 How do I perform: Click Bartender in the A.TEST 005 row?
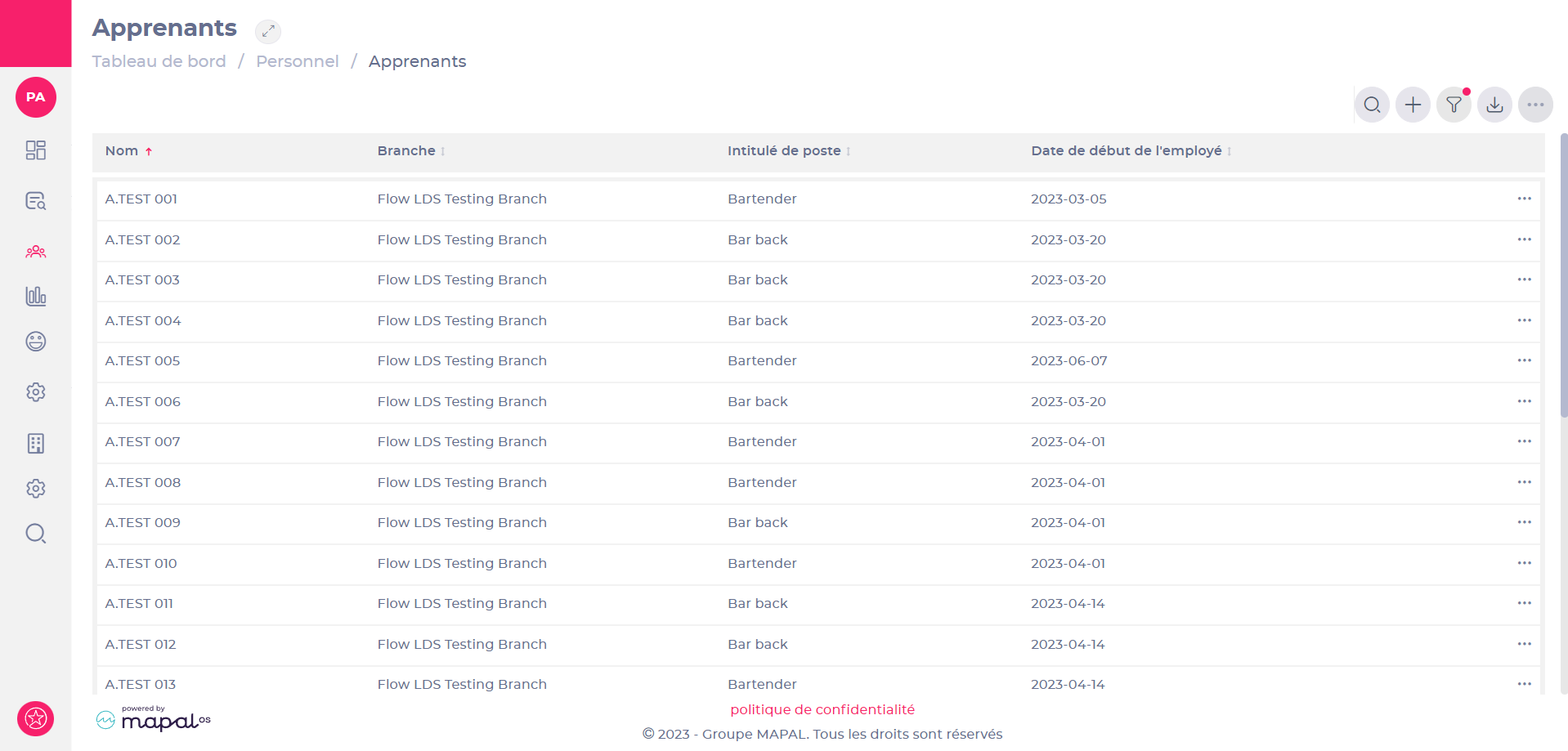tap(762, 360)
